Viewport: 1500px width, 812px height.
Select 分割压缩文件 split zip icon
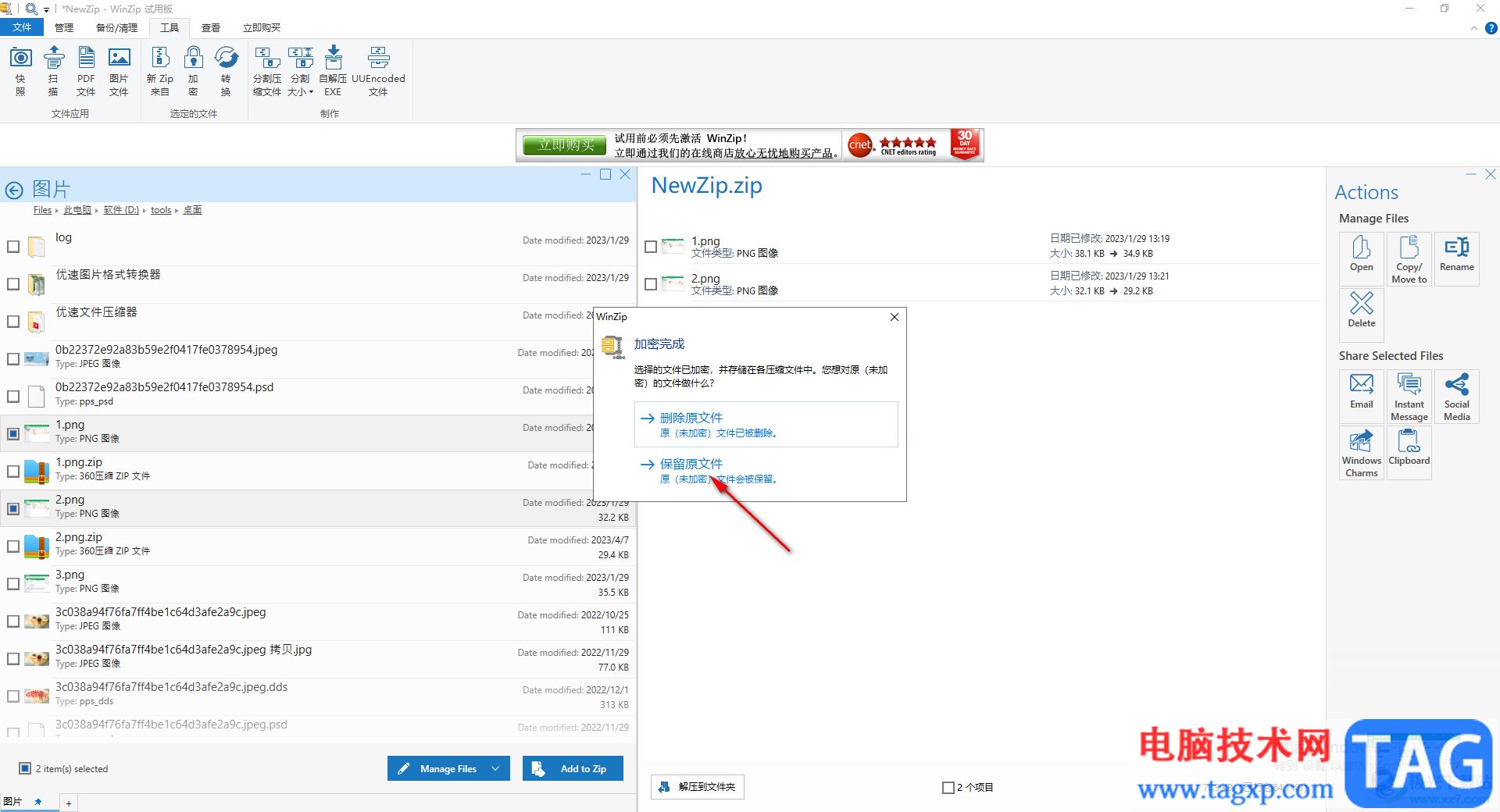coord(267,71)
